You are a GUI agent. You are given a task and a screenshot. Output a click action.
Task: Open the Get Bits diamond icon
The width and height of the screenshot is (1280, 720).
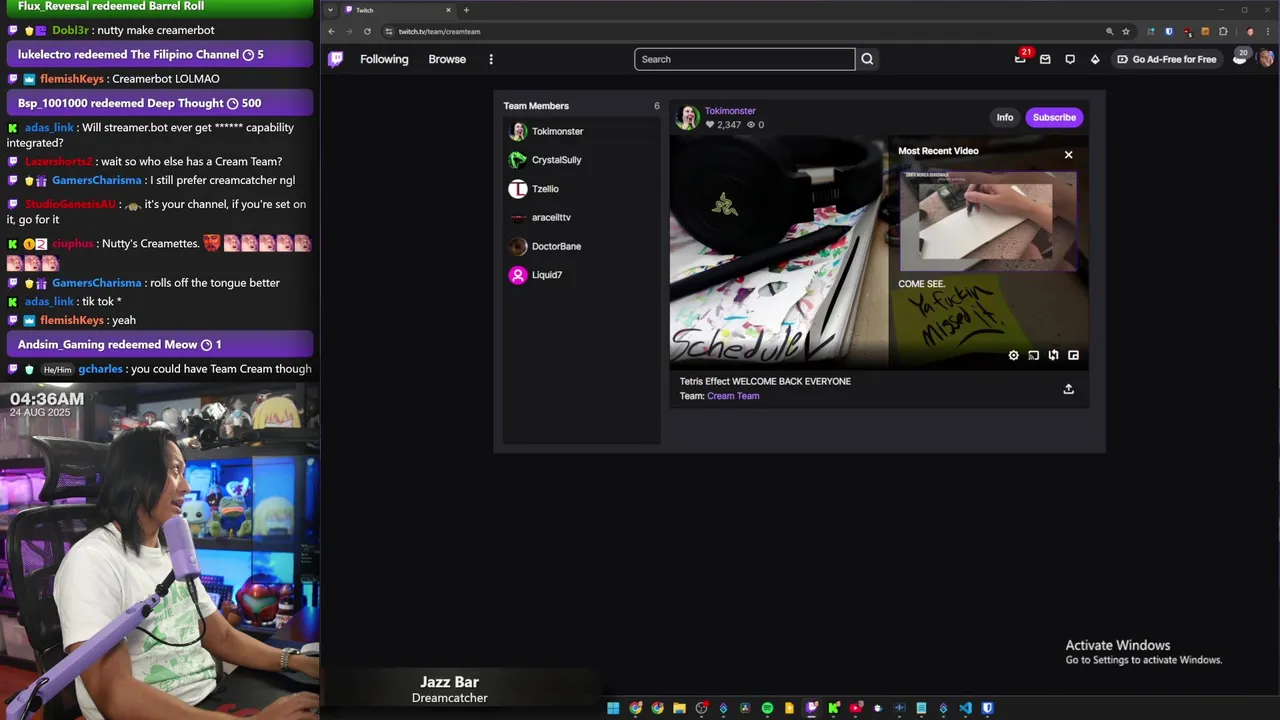pyautogui.click(x=1095, y=59)
